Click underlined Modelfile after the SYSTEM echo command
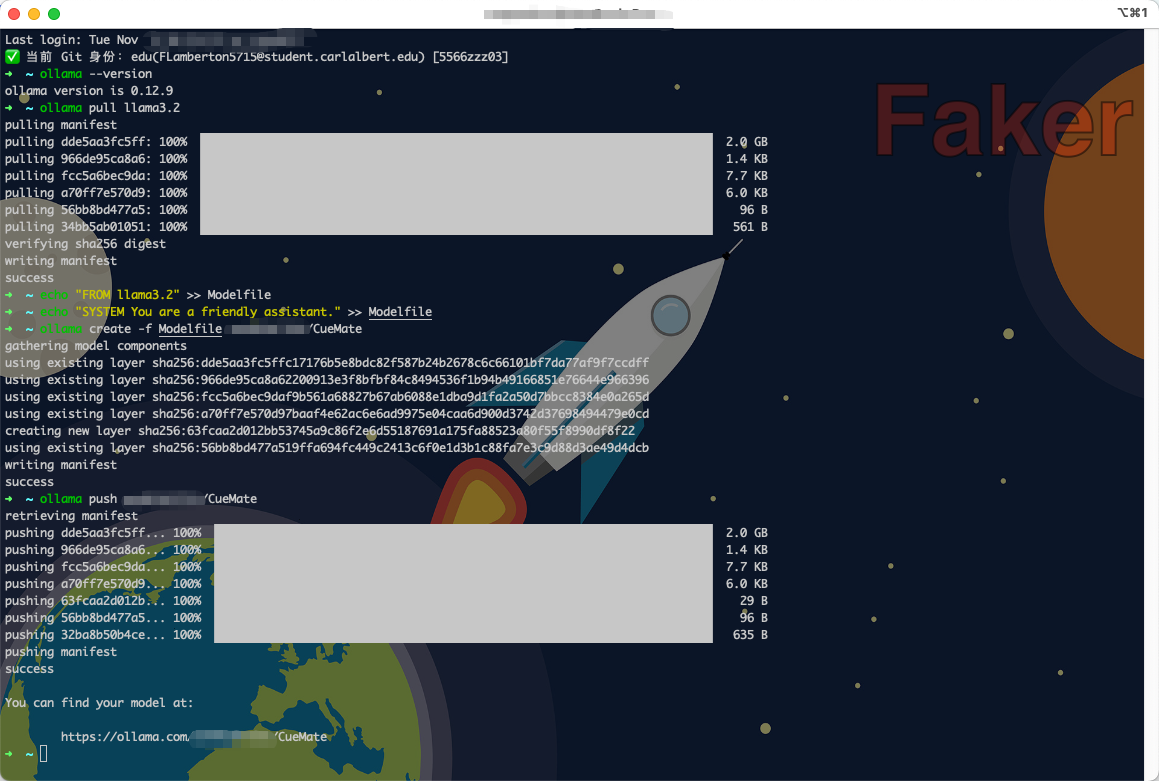The width and height of the screenshot is (1159, 781). pyautogui.click(x=400, y=312)
